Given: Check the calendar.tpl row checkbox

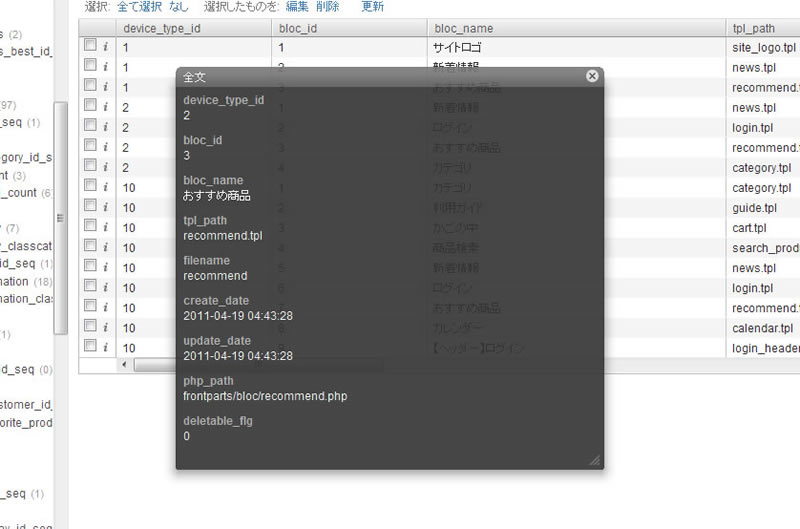Looking at the screenshot, I should tap(90, 326).
